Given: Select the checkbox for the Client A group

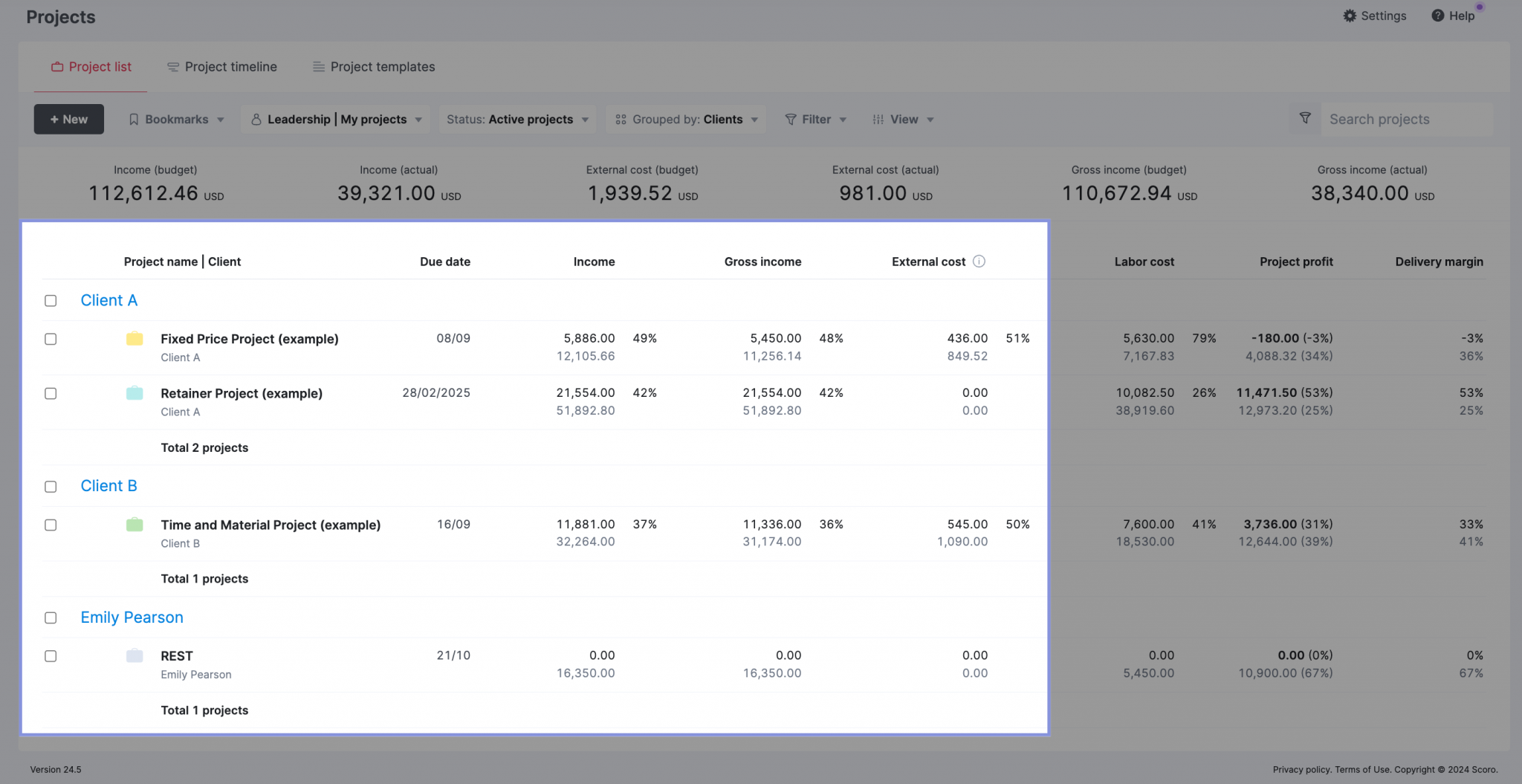Looking at the screenshot, I should pyautogui.click(x=51, y=300).
